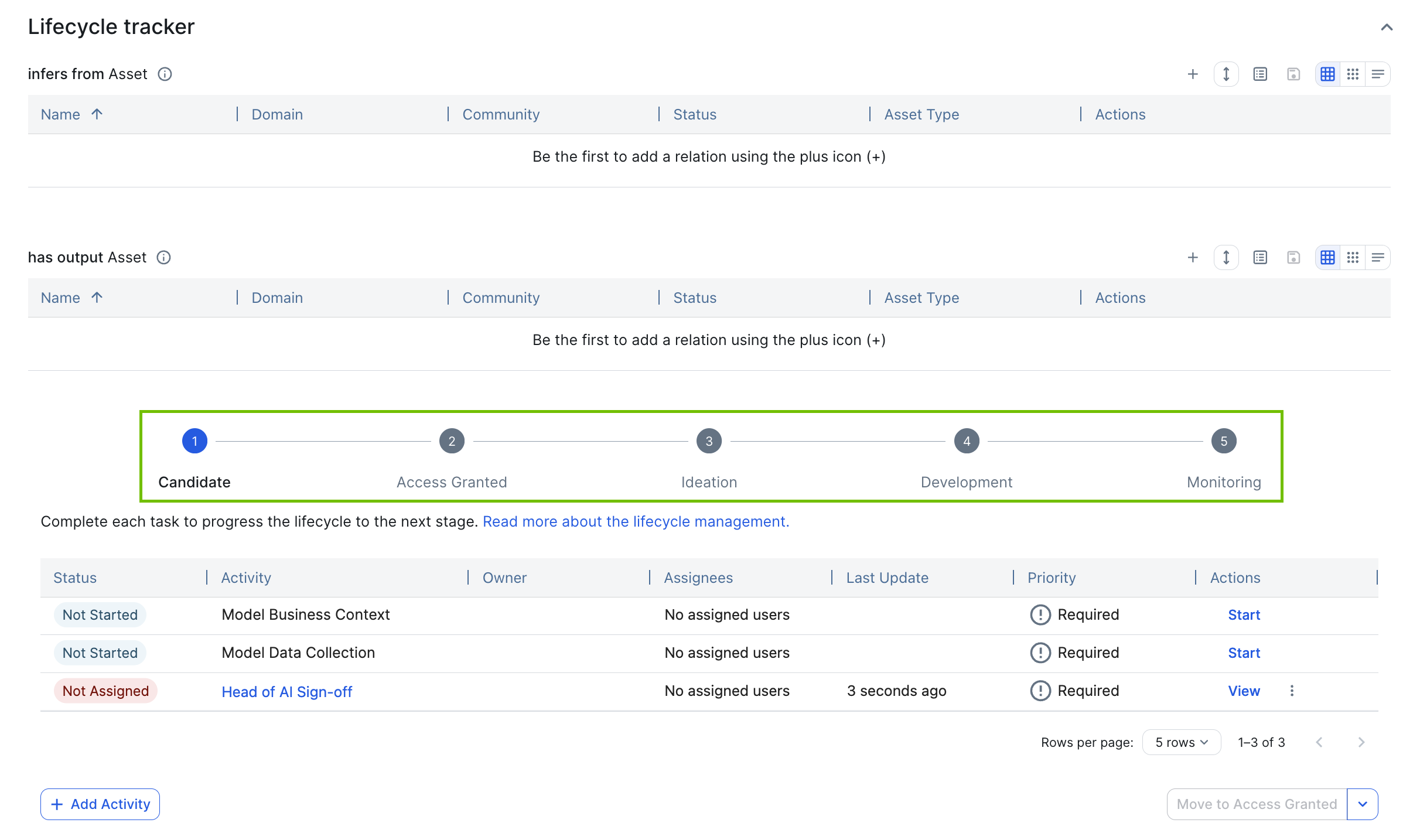Click save view icon in has output Asset
The height and width of the screenshot is (840, 1420).
[x=1293, y=258]
